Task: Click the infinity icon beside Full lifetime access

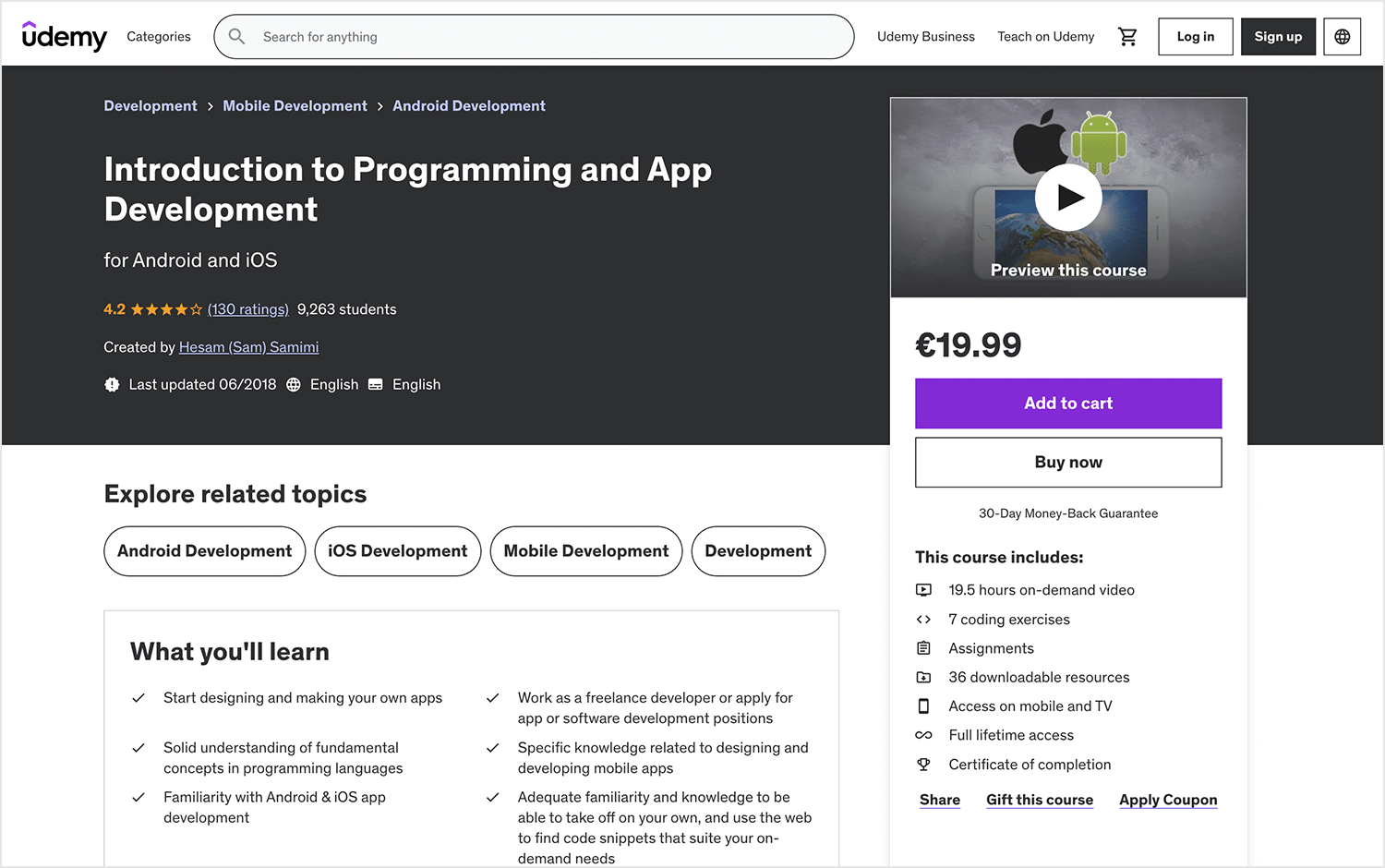Action: 923,734
